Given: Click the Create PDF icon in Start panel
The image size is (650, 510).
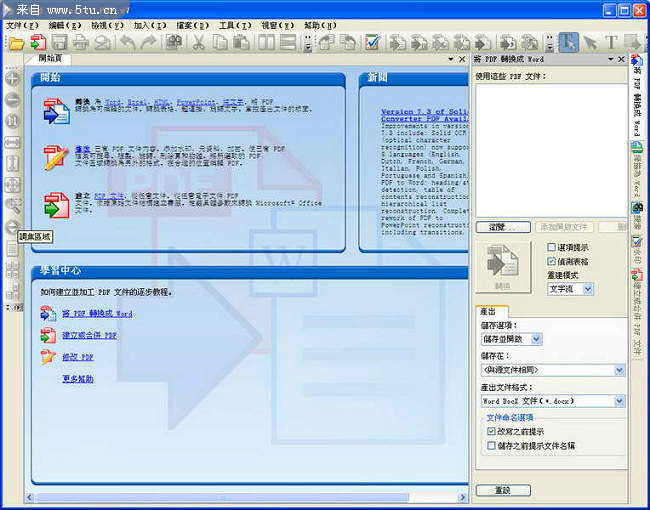Looking at the screenshot, I should pyautogui.click(x=56, y=205).
